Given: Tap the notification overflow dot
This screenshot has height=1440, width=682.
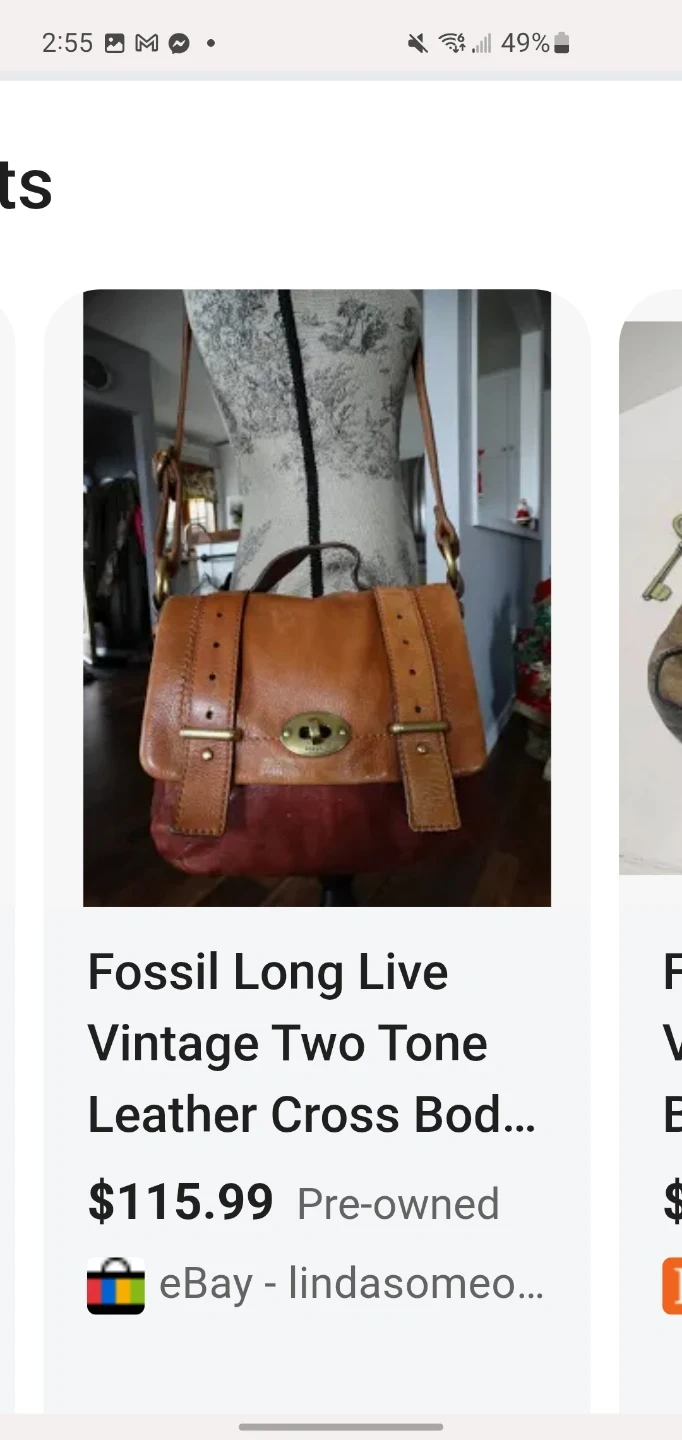Looking at the screenshot, I should pyautogui.click(x=211, y=43).
